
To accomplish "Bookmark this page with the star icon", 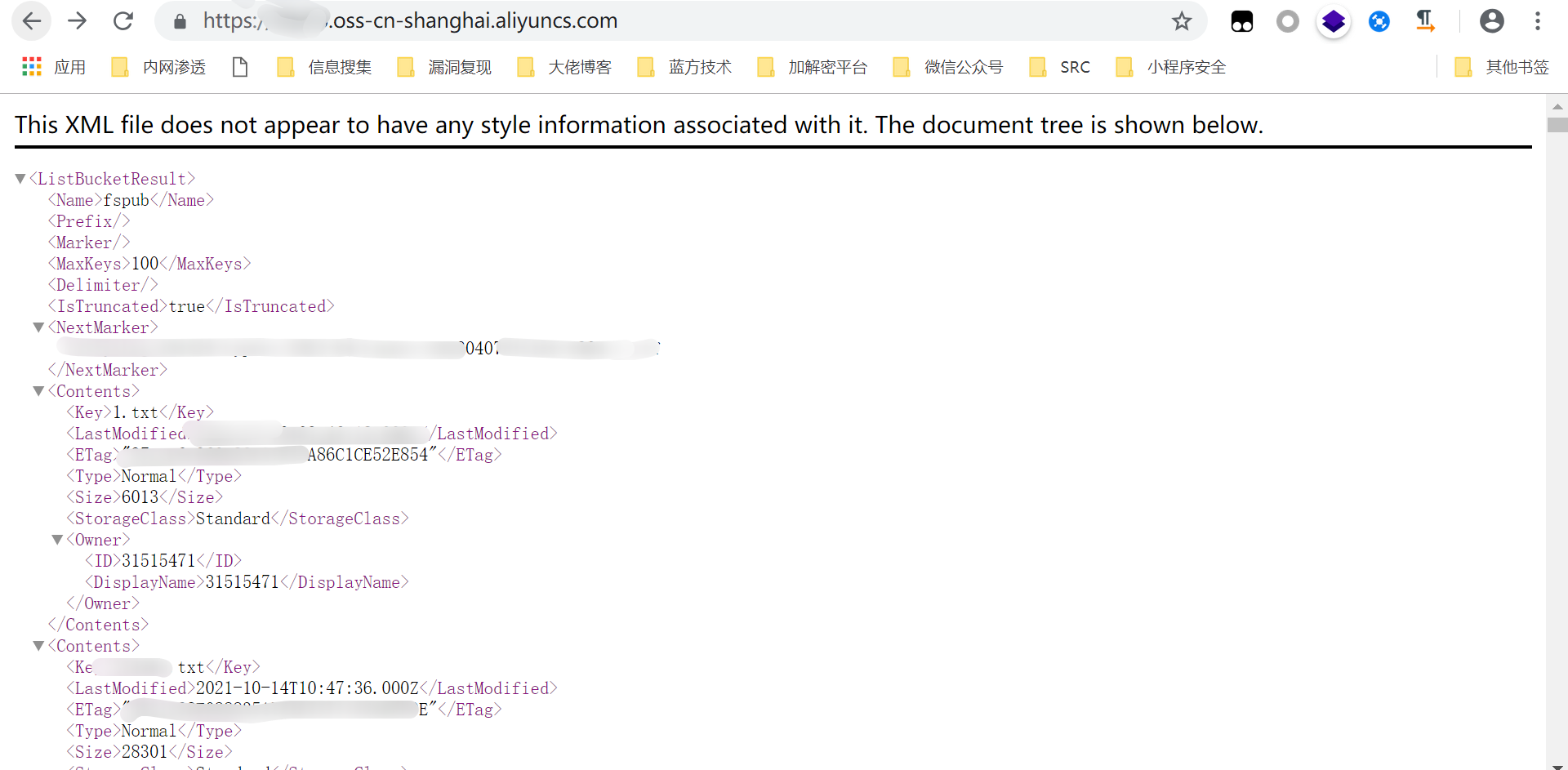I will pos(1182,21).
